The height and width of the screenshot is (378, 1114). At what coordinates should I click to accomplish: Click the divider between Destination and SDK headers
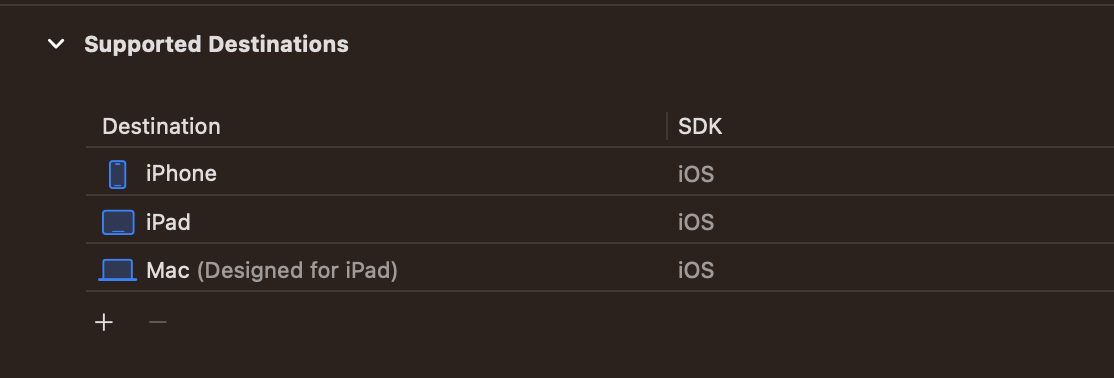pos(667,126)
